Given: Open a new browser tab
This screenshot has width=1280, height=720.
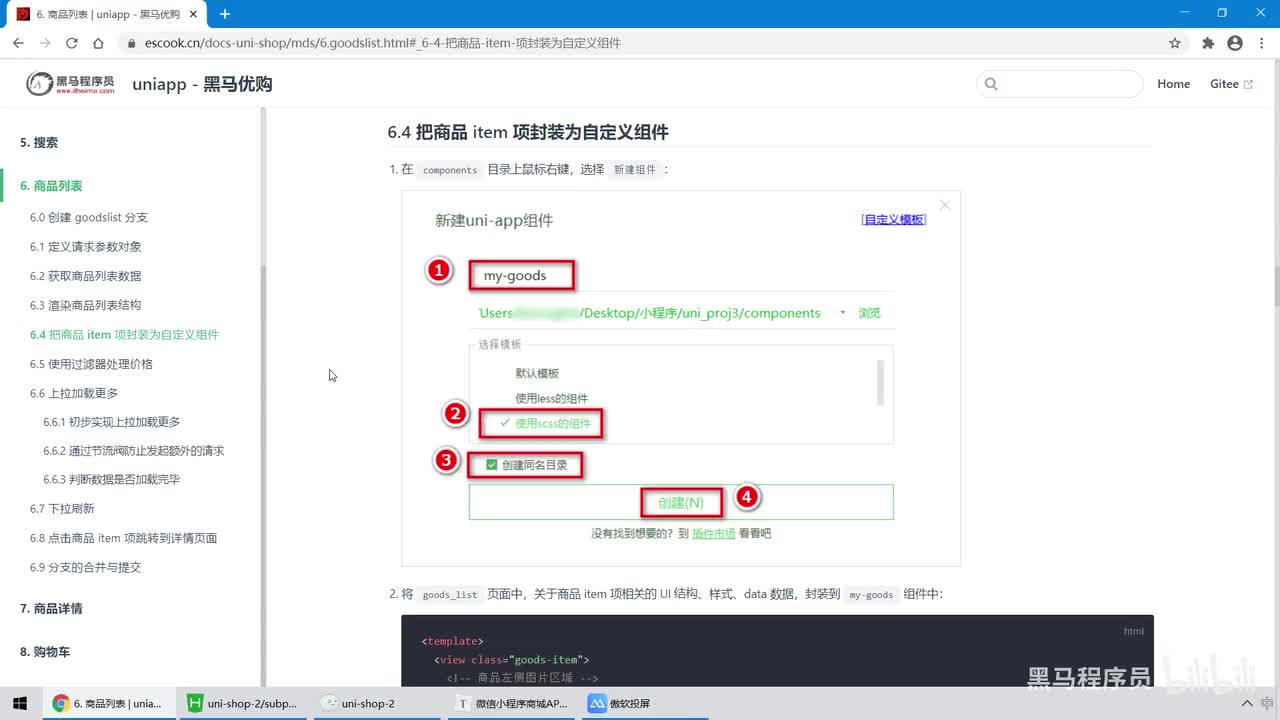Looking at the screenshot, I should [x=225, y=14].
